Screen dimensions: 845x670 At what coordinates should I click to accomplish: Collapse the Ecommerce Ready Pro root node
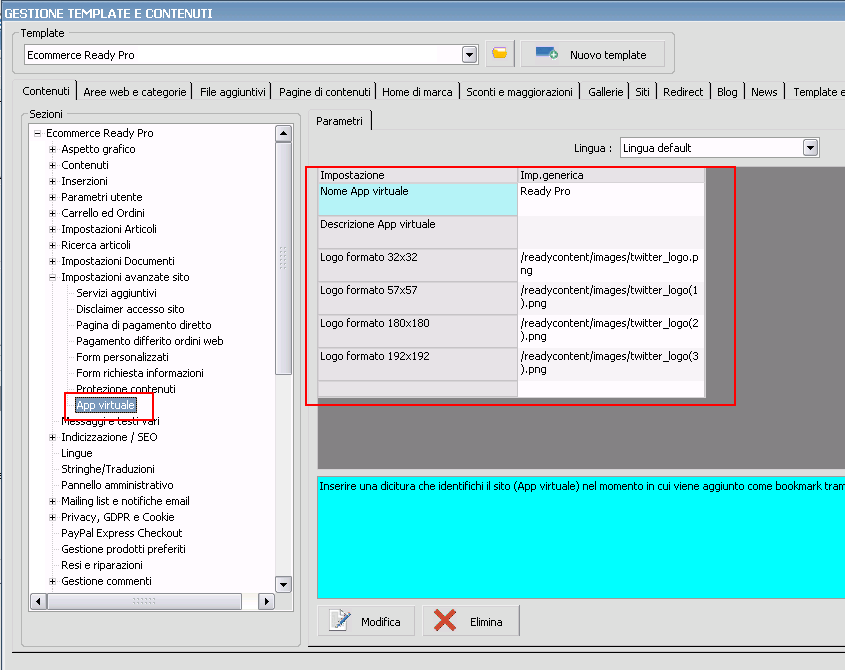pyautogui.click(x=37, y=133)
